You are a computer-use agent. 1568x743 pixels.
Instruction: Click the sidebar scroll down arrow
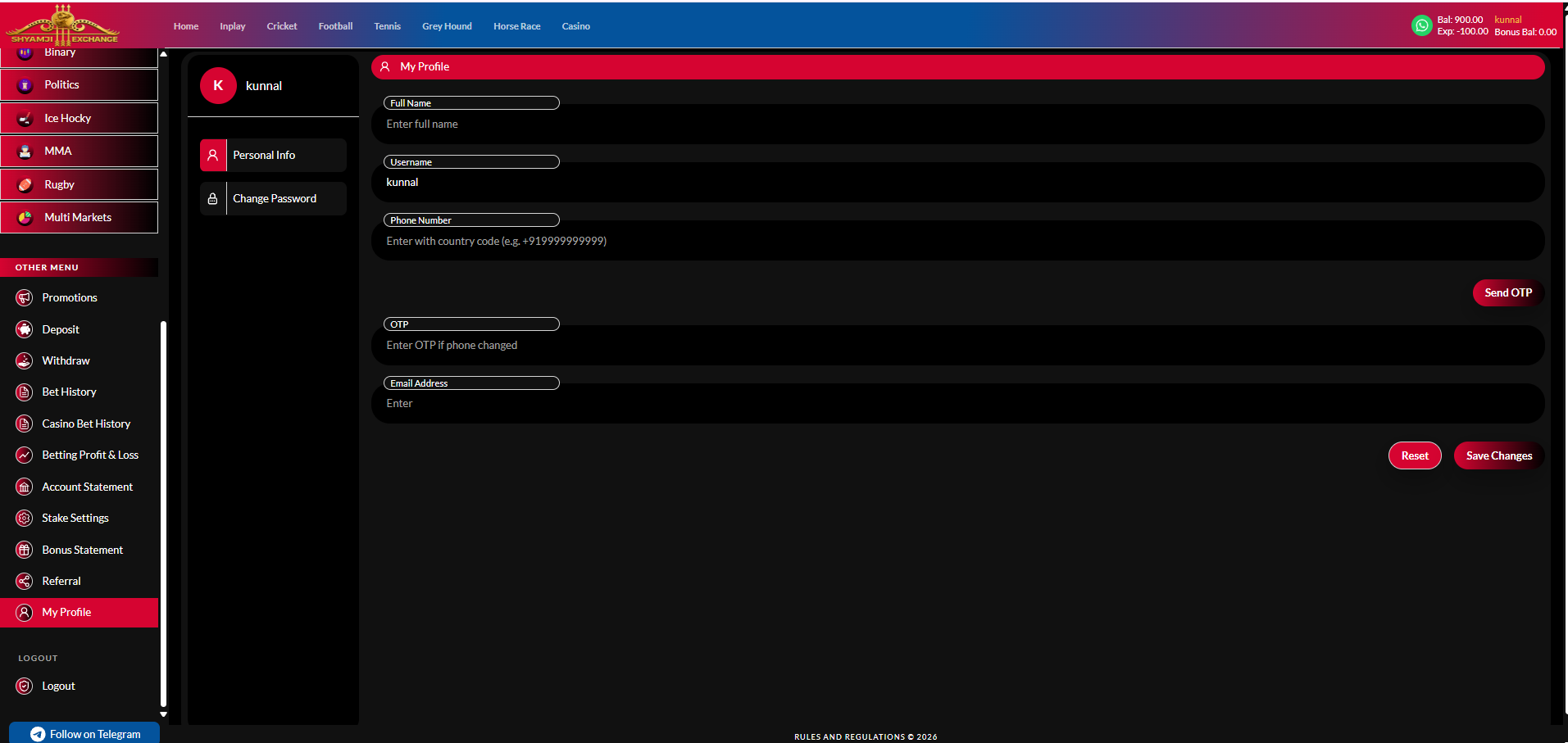(x=163, y=714)
